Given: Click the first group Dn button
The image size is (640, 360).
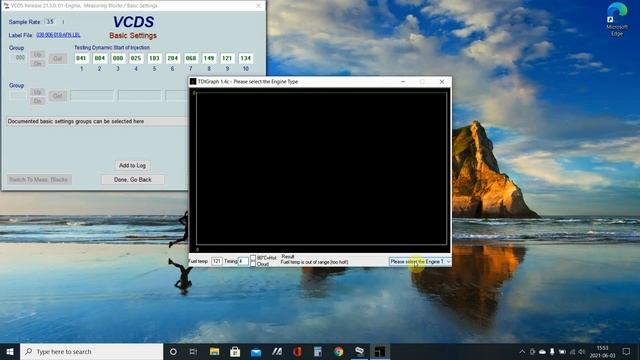Looking at the screenshot, I should click(37, 63).
